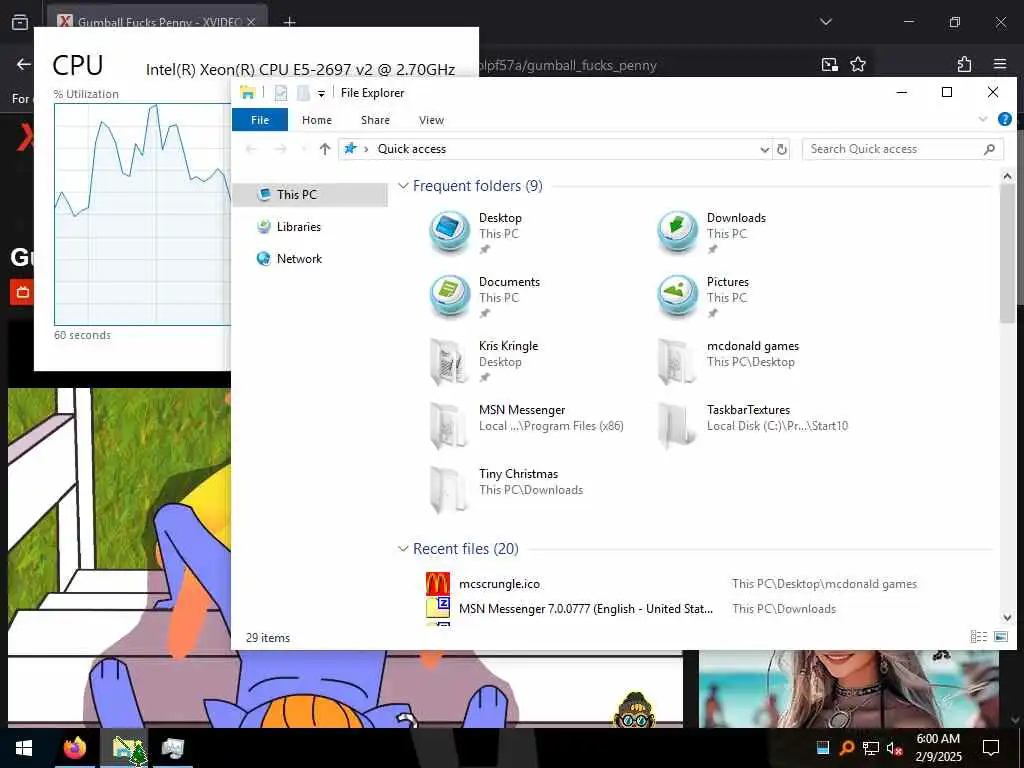Open the Documents folder icon
The height and width of the screenshot is (768, 1024).
[x=449, y=296]
